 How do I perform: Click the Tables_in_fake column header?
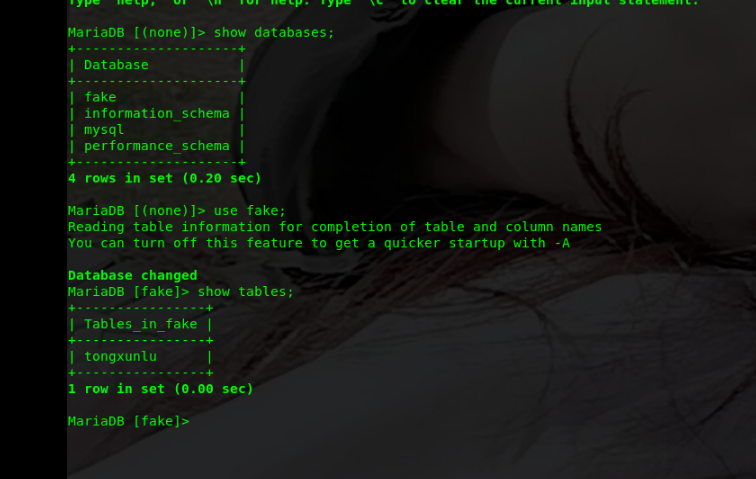[x=140, y=324]
